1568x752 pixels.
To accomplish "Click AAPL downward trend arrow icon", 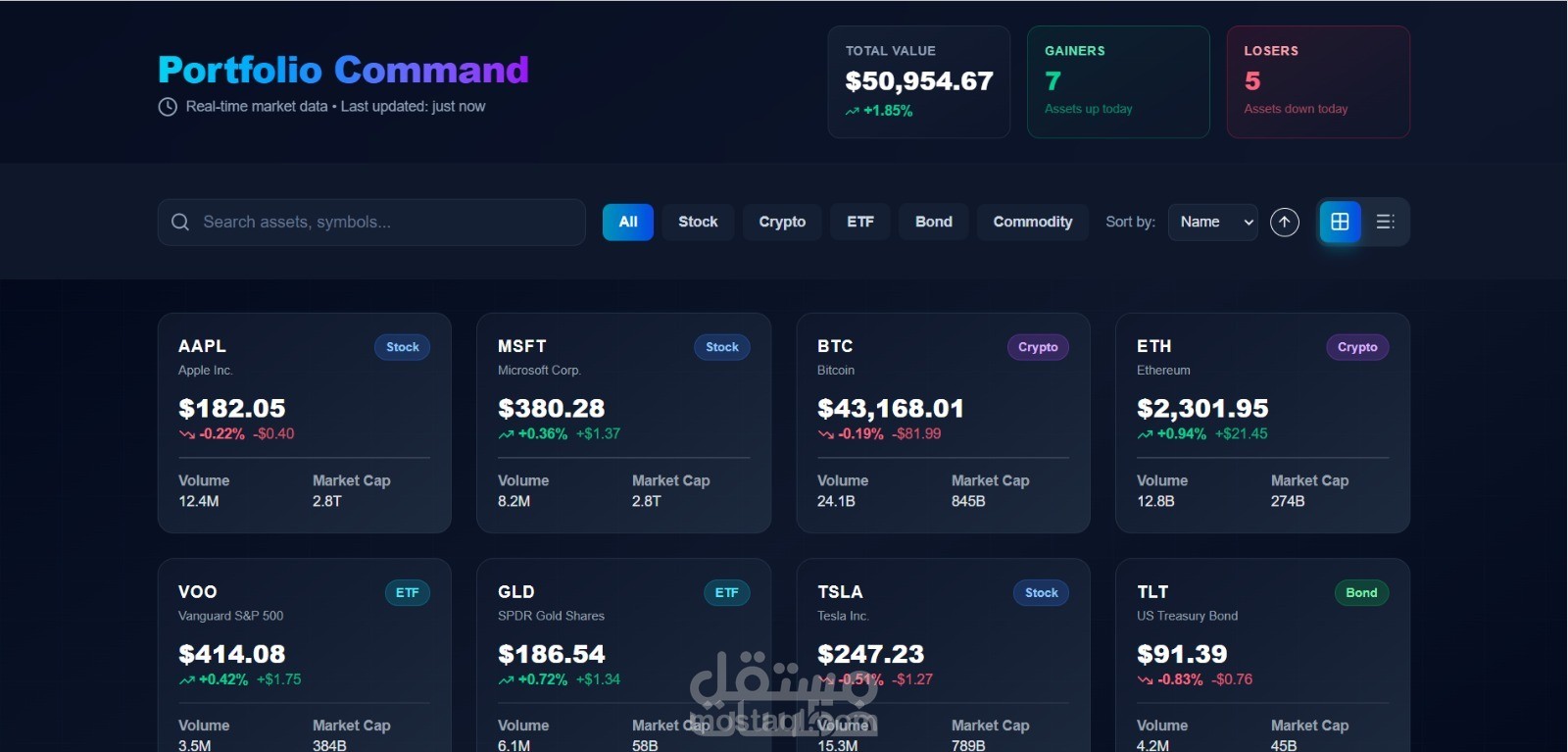I will coord(187,434).
